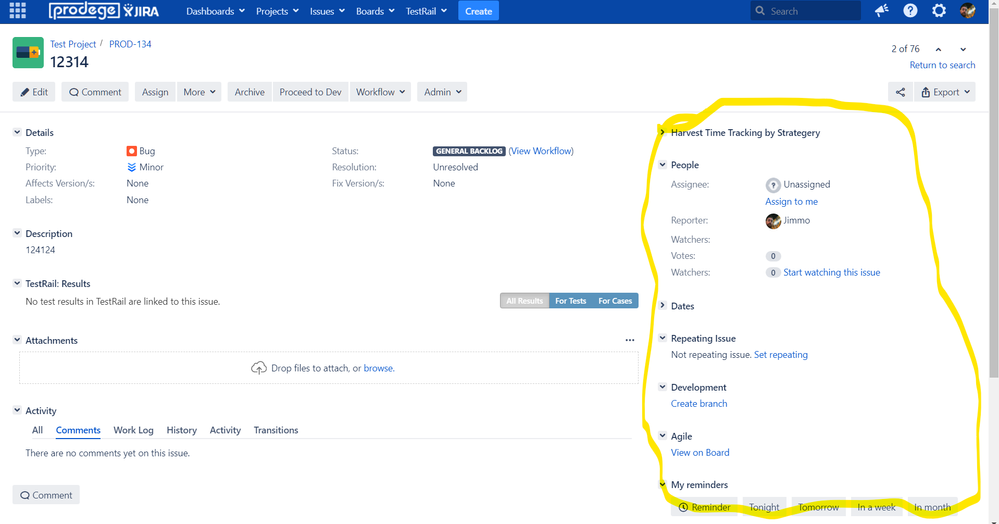The height and width of the screenshot is (524, 999).
Task: Click the View on Board link
Action: [700, 453]
